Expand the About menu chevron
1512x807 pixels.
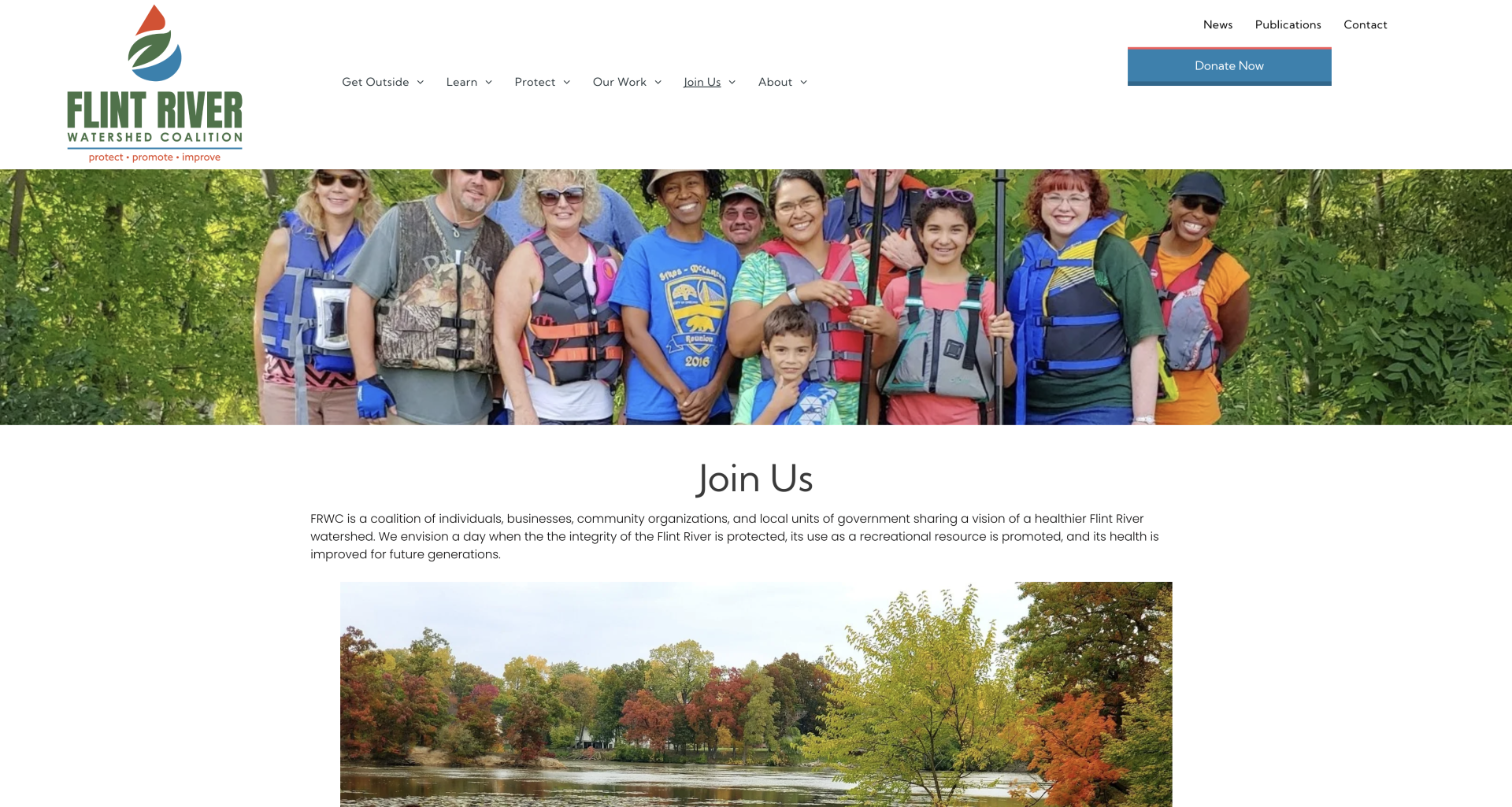(804, 83)
